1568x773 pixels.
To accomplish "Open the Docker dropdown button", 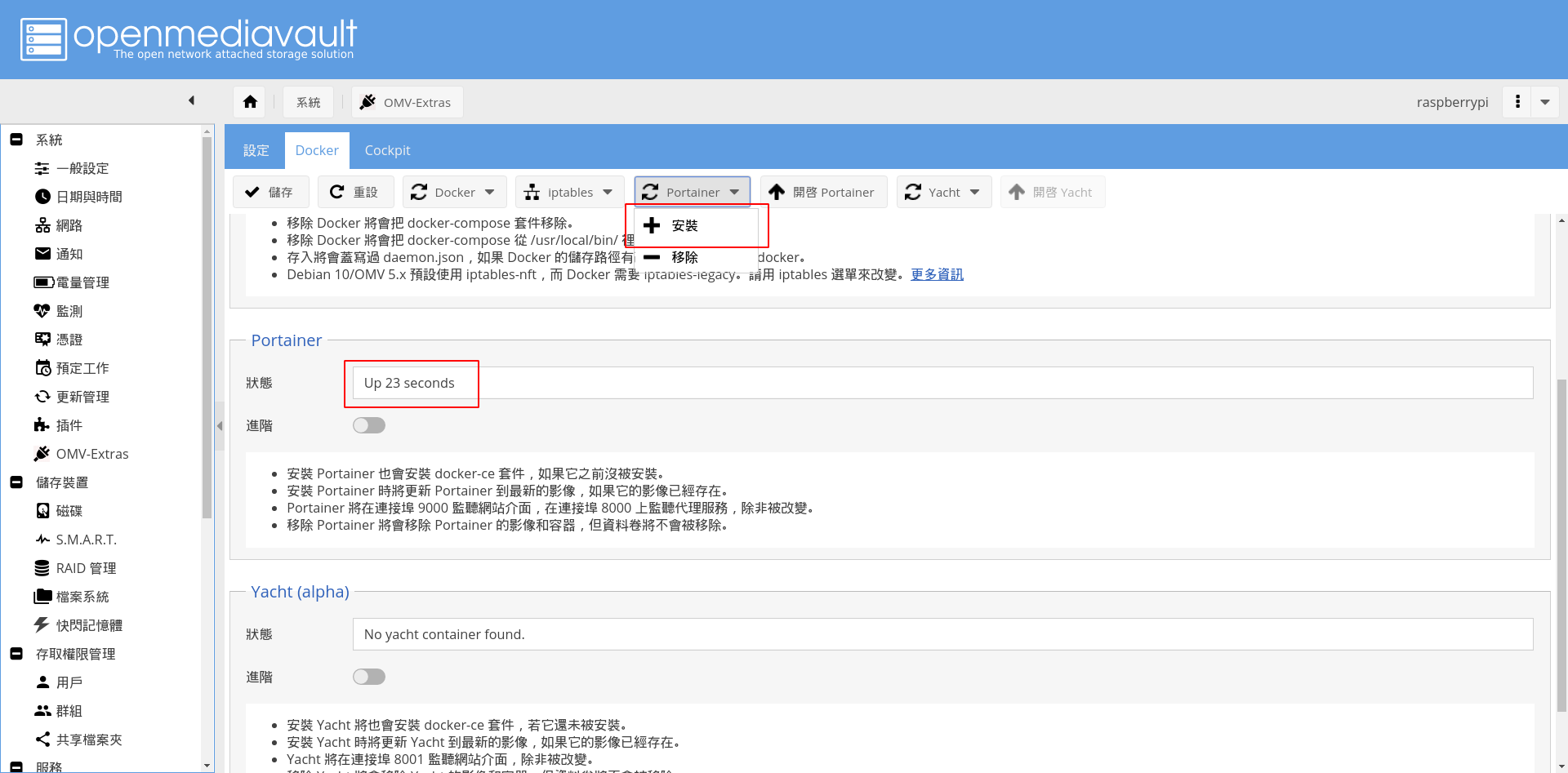I will [x=454, y=193].
